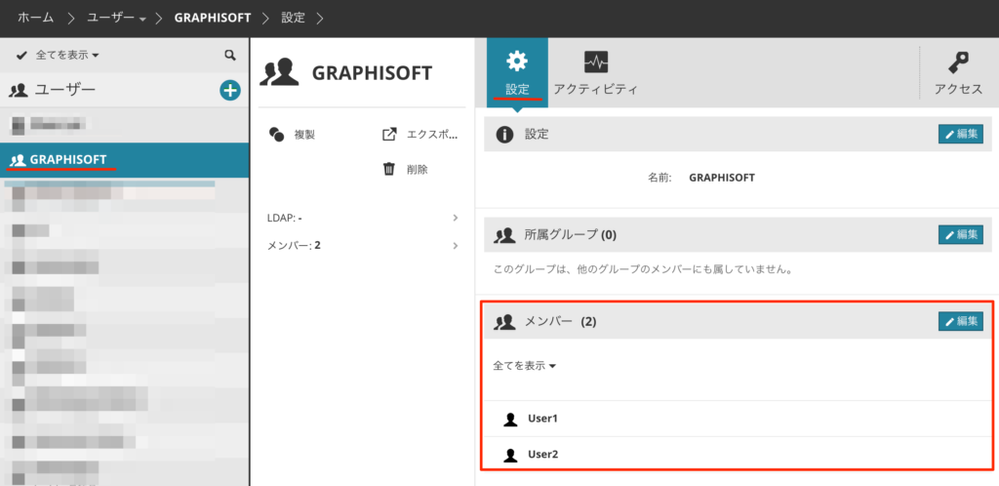
Task: Click 設定 in the breadcrumb
Action: [x=293, y=18]
